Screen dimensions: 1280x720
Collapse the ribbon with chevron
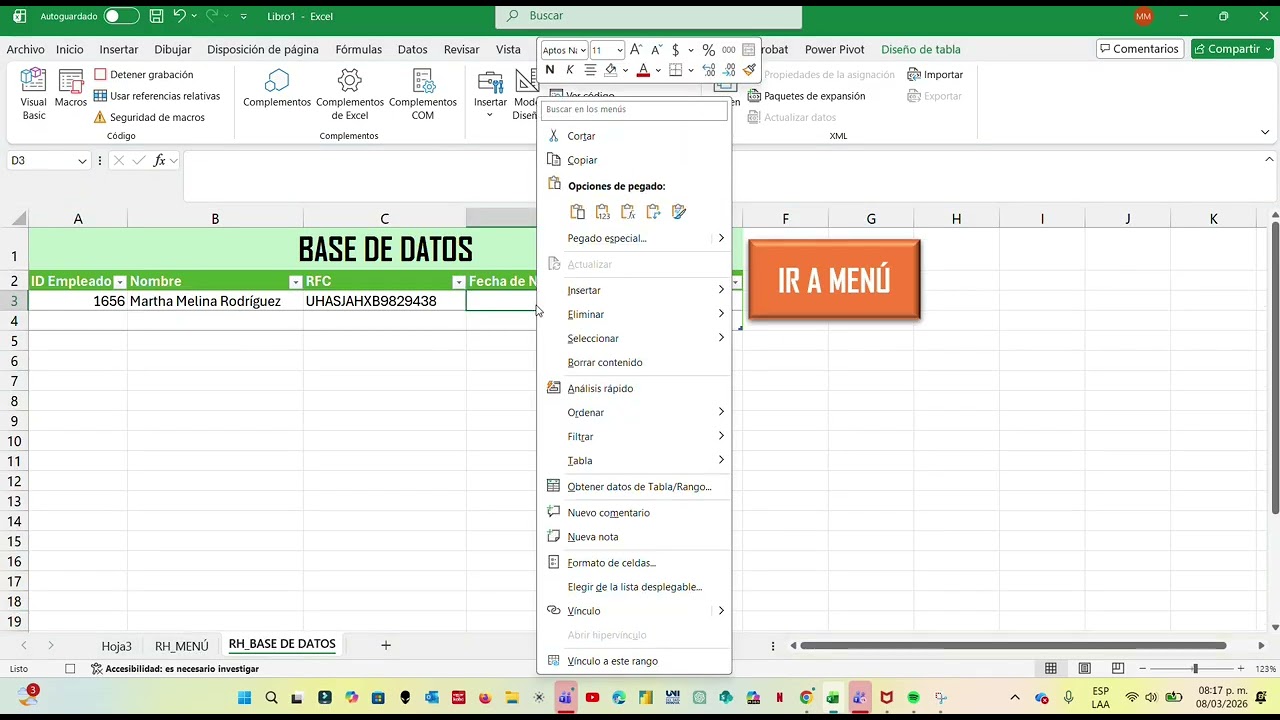1265,132
